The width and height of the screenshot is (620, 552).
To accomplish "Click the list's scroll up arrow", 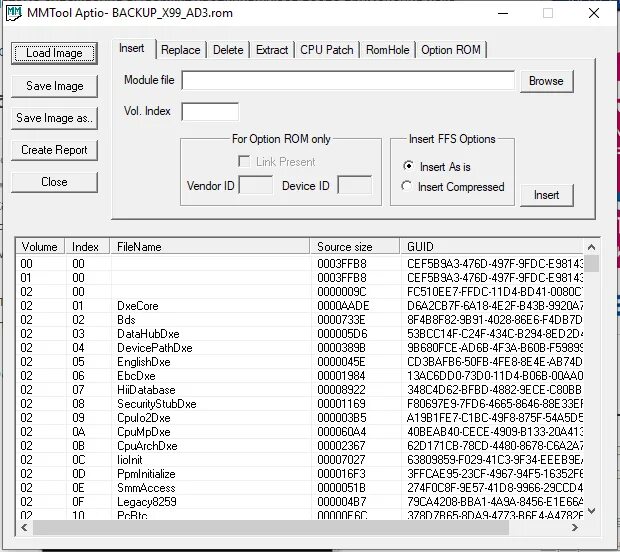I will click(x=592, y=248).
